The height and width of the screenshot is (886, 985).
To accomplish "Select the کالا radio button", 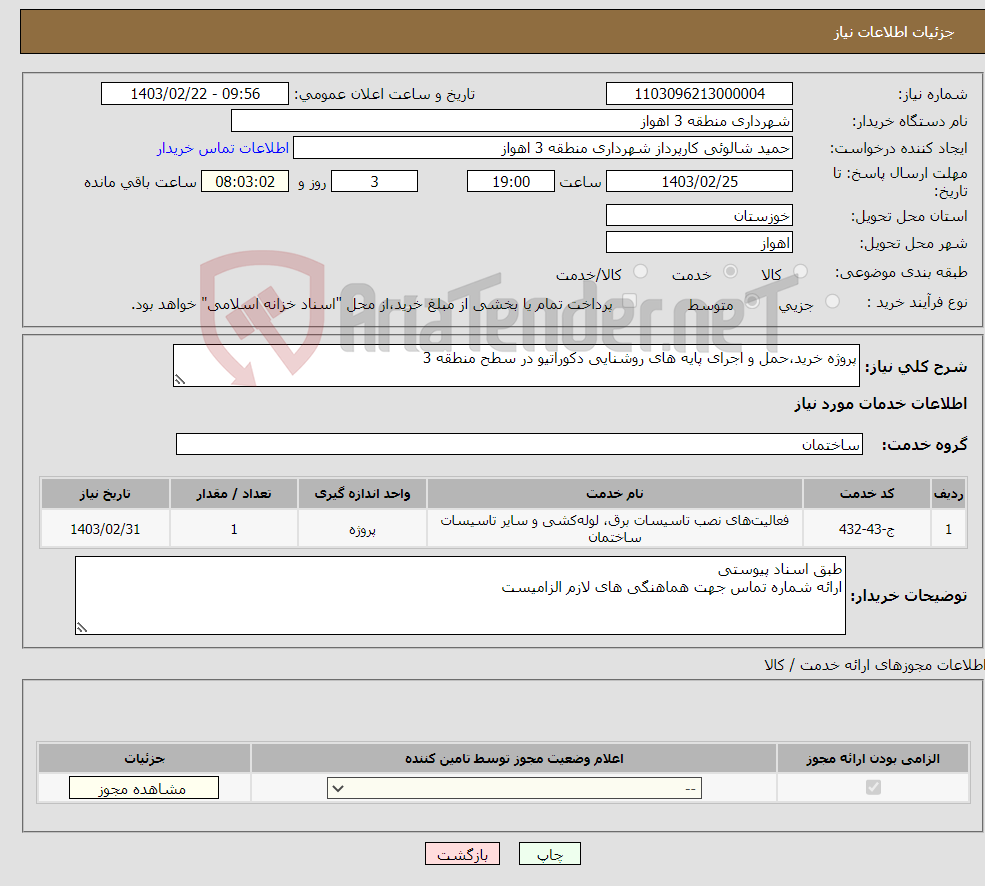I will coord(800,271).
